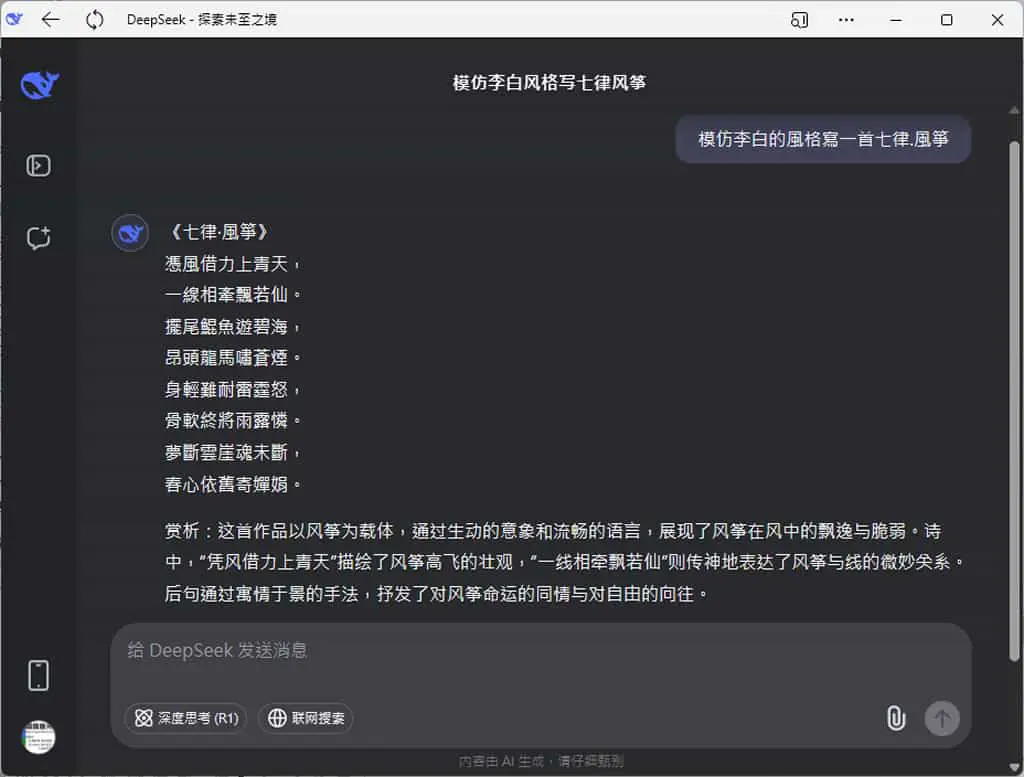Go back with the left arrow
The height and width of the screenshot is (777, 1024).
51,20
